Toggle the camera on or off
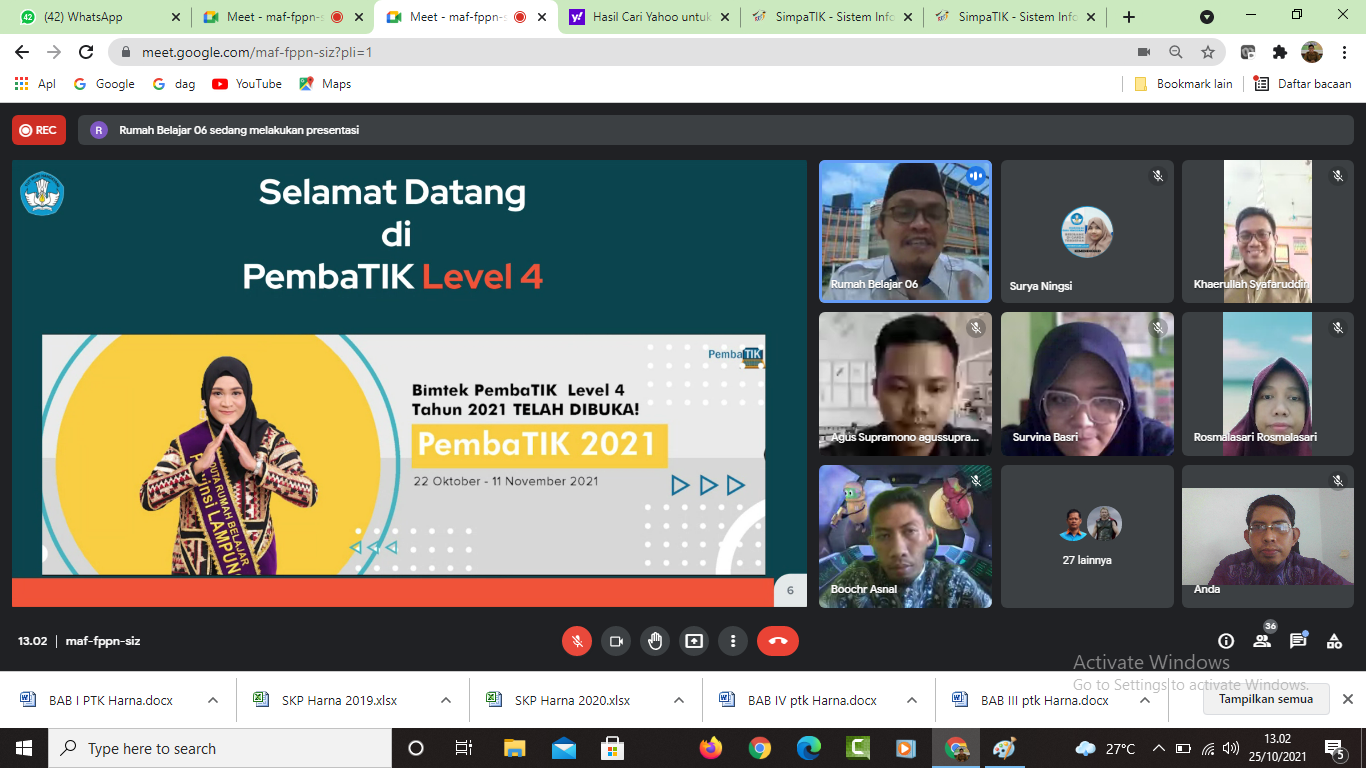The image size is (1366, 768). (x=616, y=641)
